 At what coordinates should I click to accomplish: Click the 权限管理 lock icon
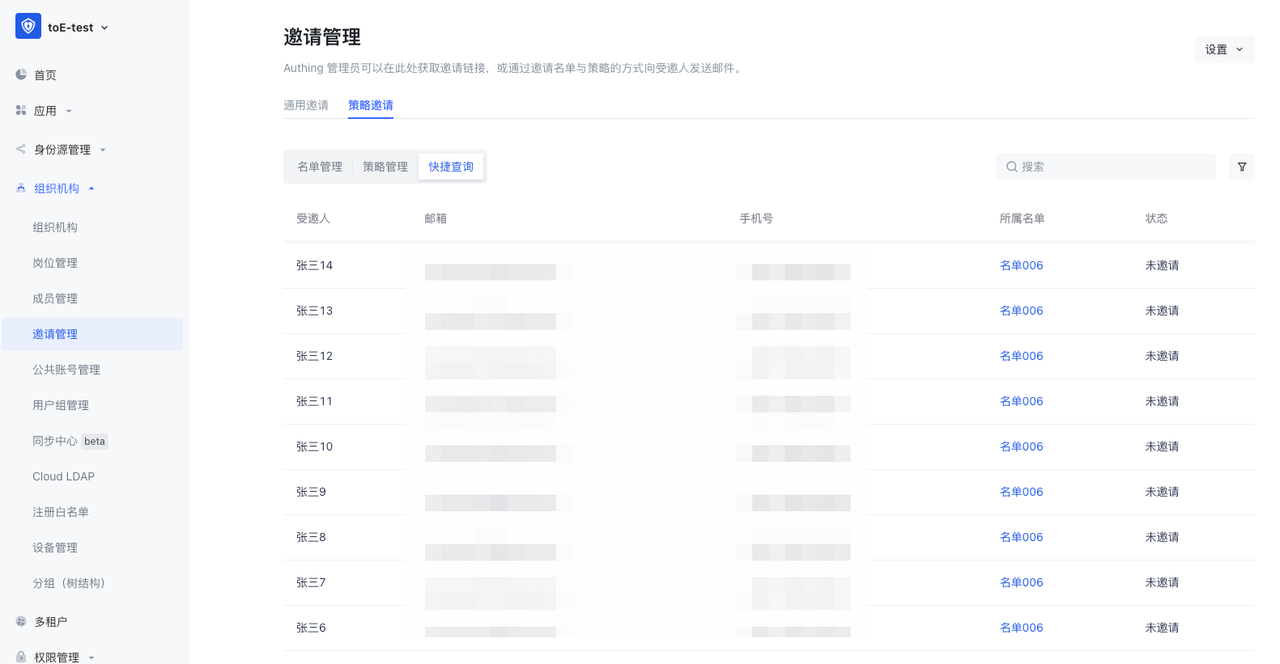[21, 657]
